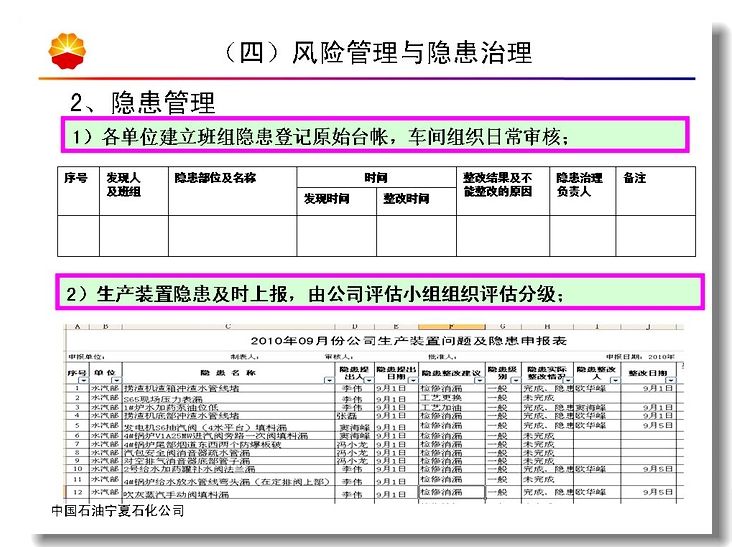Open the 隐患提出日期 column filter dropdown

click(x=413, y=380)
